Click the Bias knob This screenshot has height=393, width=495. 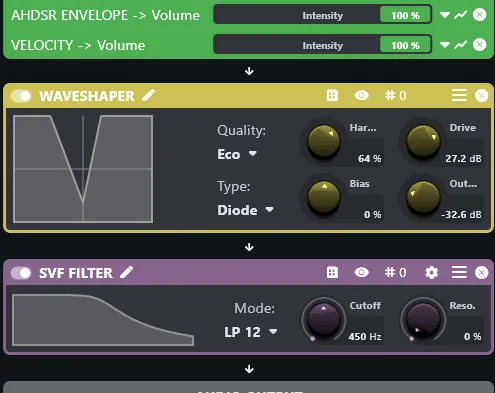pyautogui.click(x=323, y=197)
